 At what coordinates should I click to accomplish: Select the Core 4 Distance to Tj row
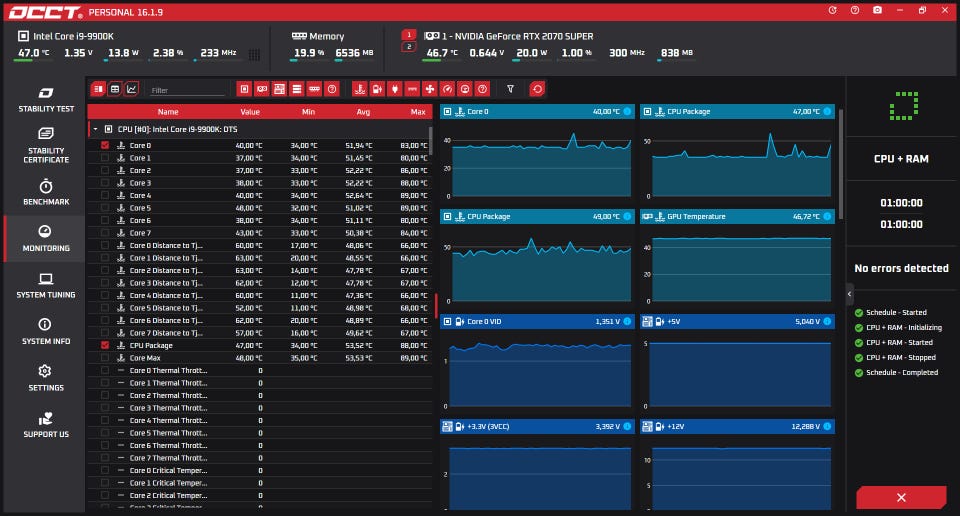260,295
